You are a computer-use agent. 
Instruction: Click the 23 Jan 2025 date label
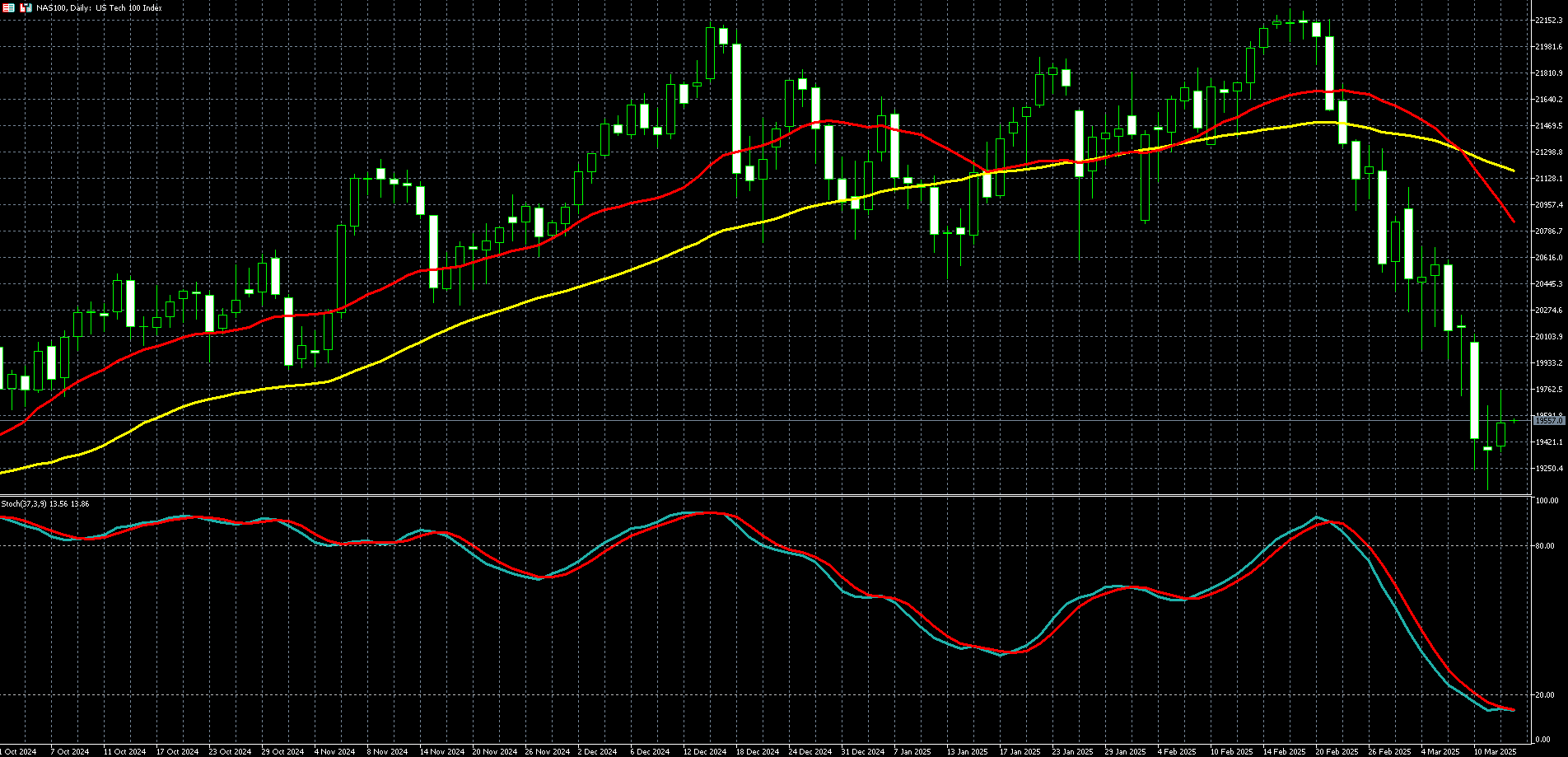click(x=1072, y=751)
